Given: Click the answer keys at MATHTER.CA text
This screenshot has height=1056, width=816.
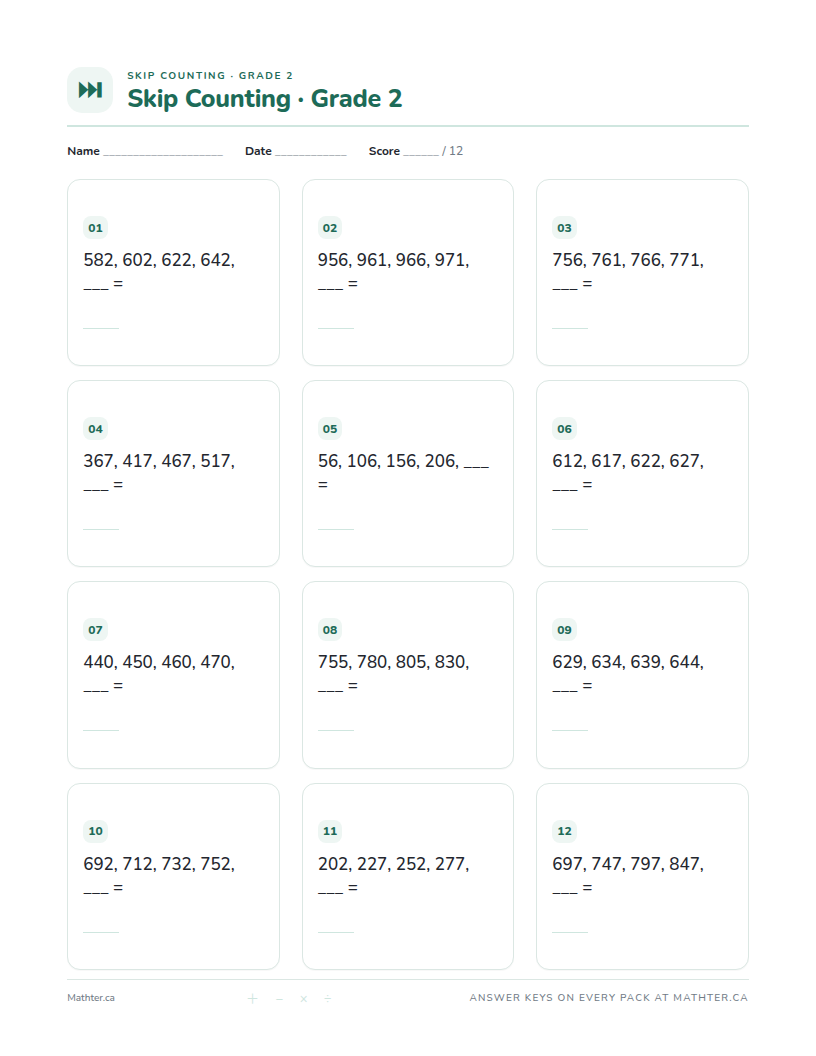Looking at the screenshot, I should 609,997.
